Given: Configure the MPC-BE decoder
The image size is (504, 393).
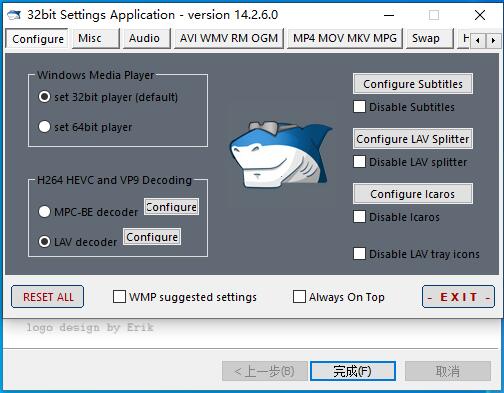Looking at the screenshot, I should (172, 207).
